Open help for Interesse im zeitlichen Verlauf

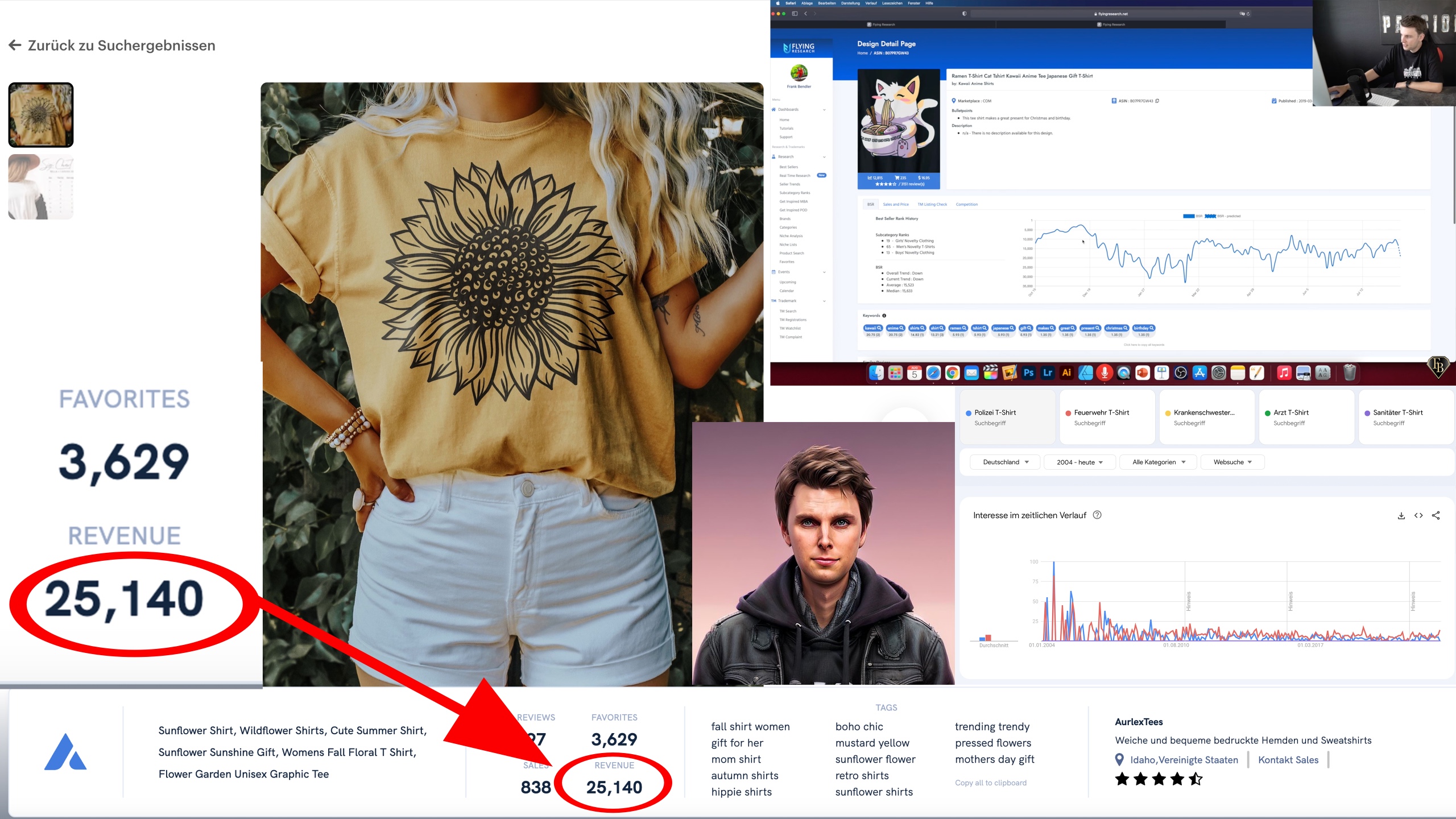pyautogui.click(x=1097, y=515)
